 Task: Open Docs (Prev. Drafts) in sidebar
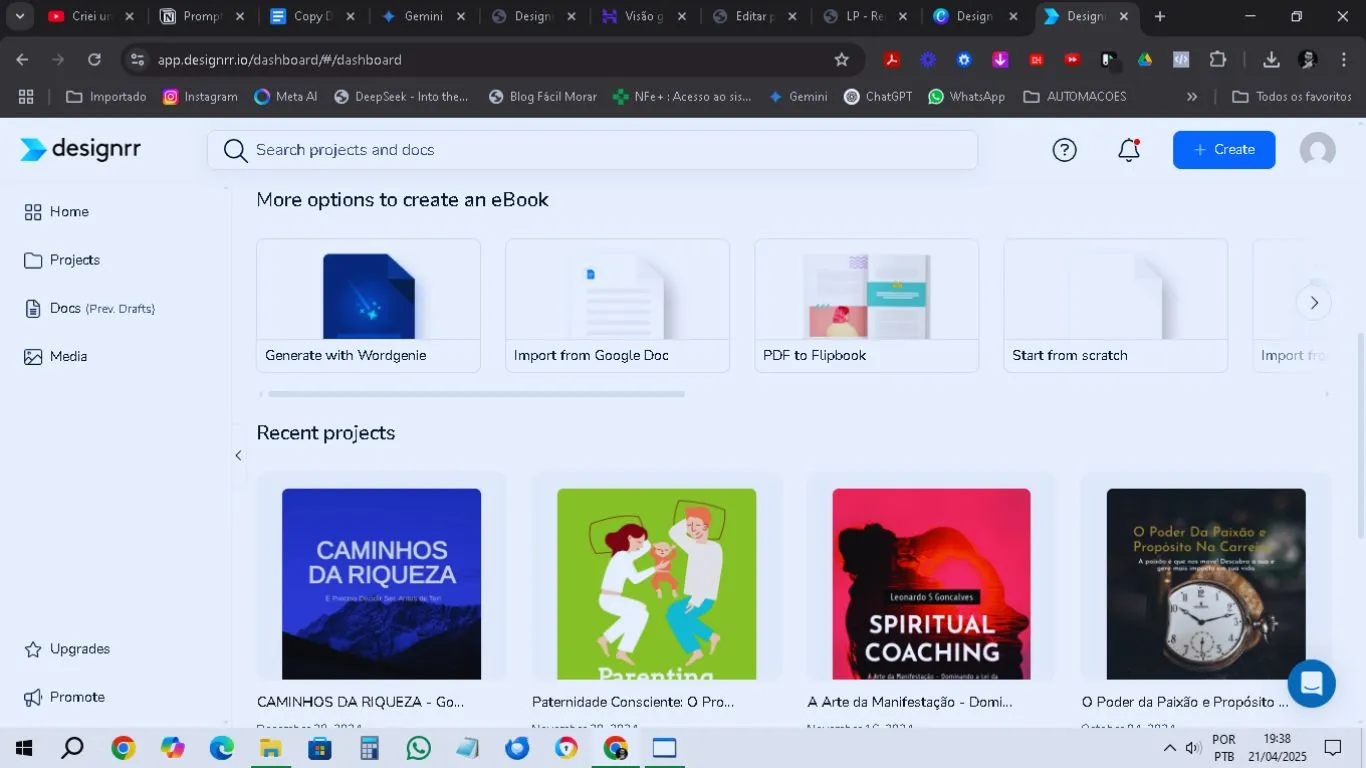pos(89,308)
